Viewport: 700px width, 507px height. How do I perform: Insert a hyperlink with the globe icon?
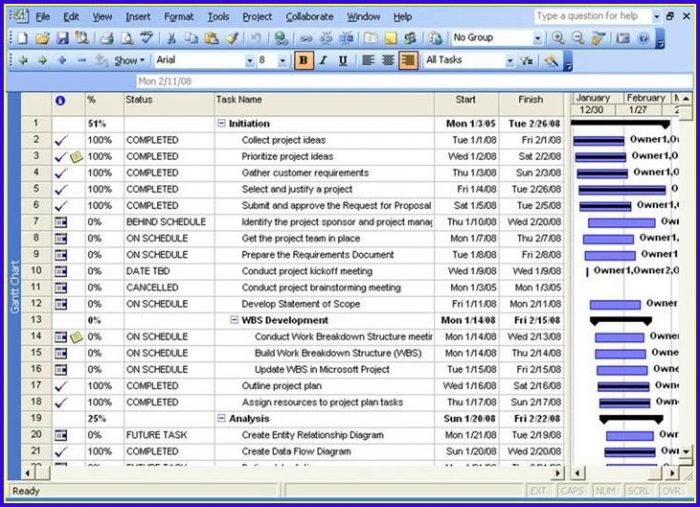(x=281, y=38)
